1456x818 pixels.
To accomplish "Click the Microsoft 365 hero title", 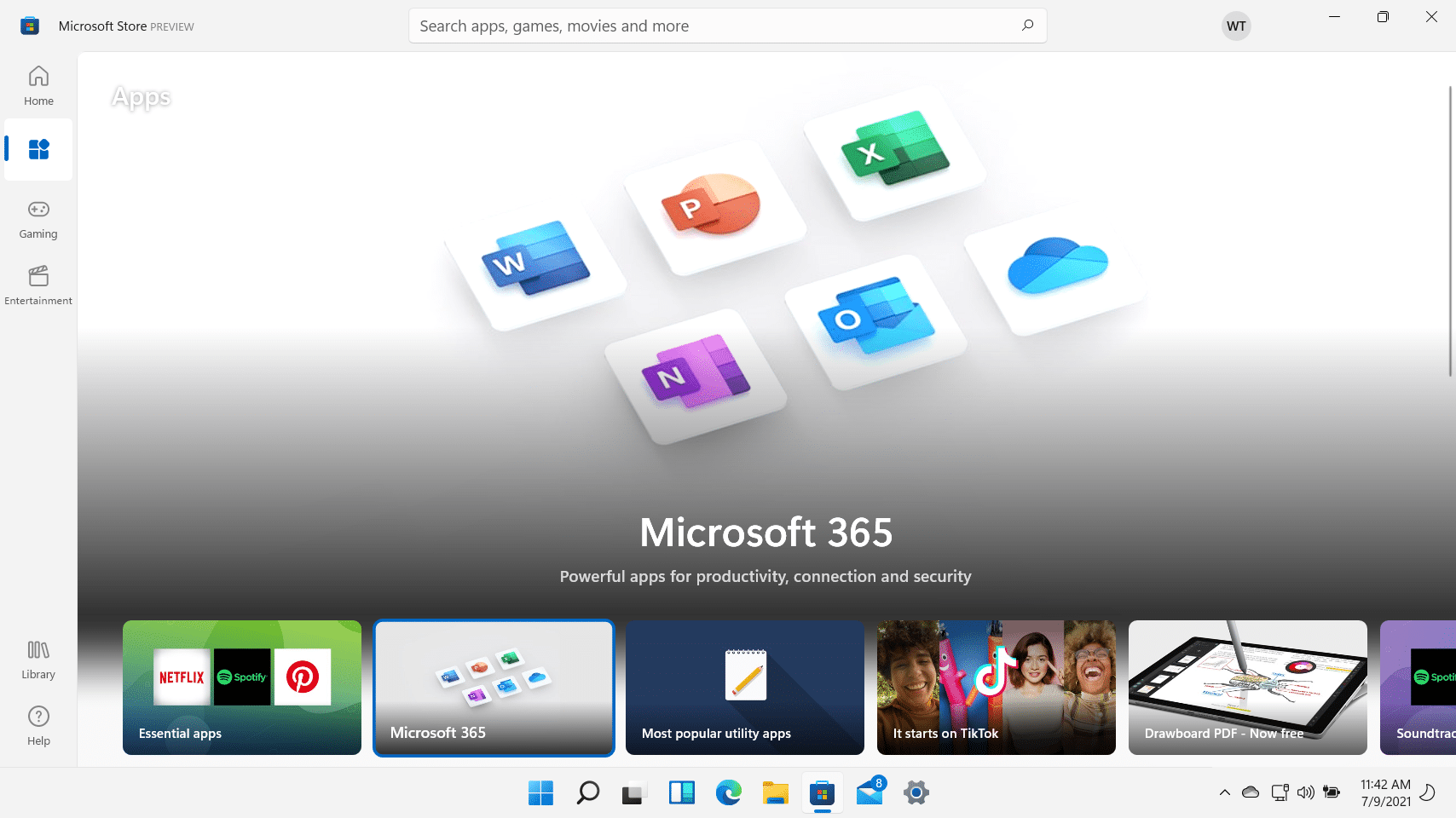I will click(x=766, y=533).
